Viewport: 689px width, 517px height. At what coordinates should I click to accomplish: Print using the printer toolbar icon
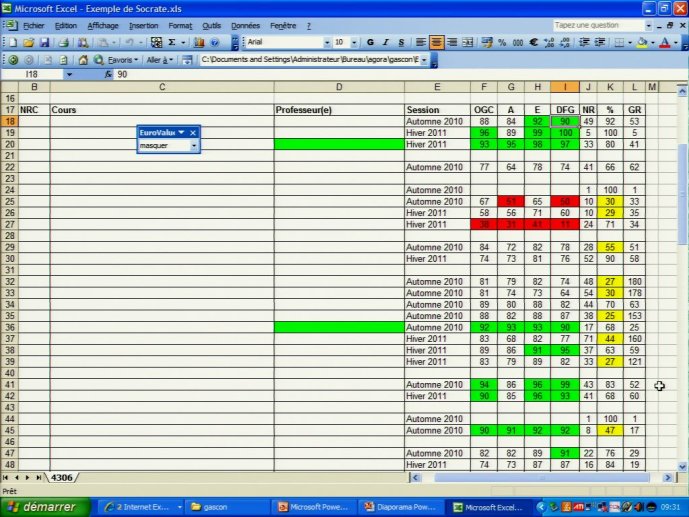(64, 42)
